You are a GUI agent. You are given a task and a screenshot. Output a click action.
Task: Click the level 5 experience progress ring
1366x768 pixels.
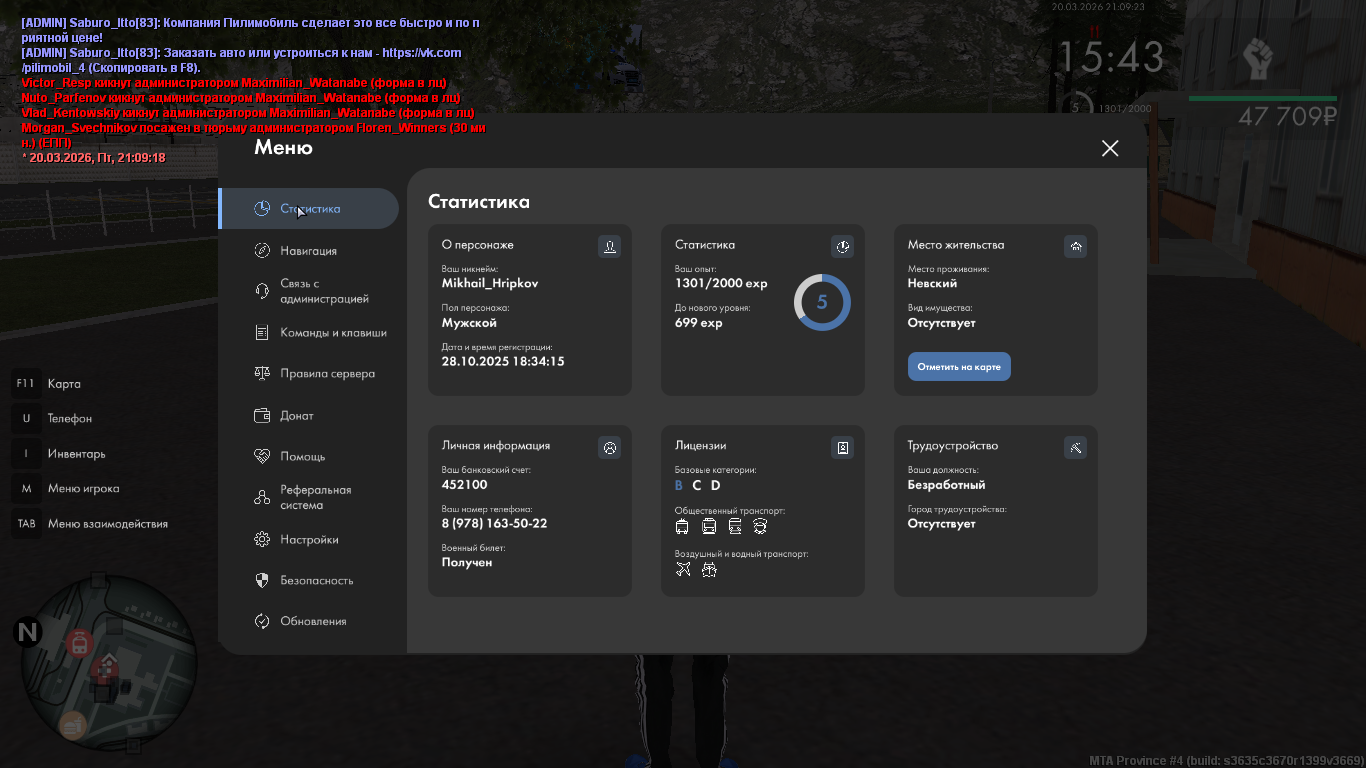[x=822, y=302]
